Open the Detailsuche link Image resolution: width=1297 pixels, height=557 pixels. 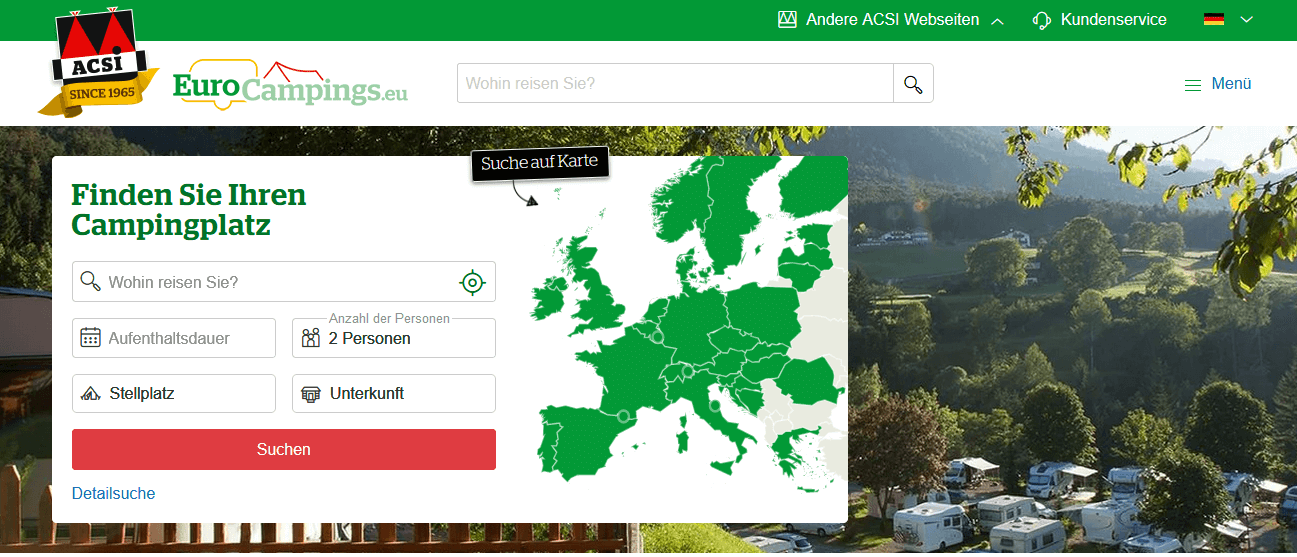point(114,494)
